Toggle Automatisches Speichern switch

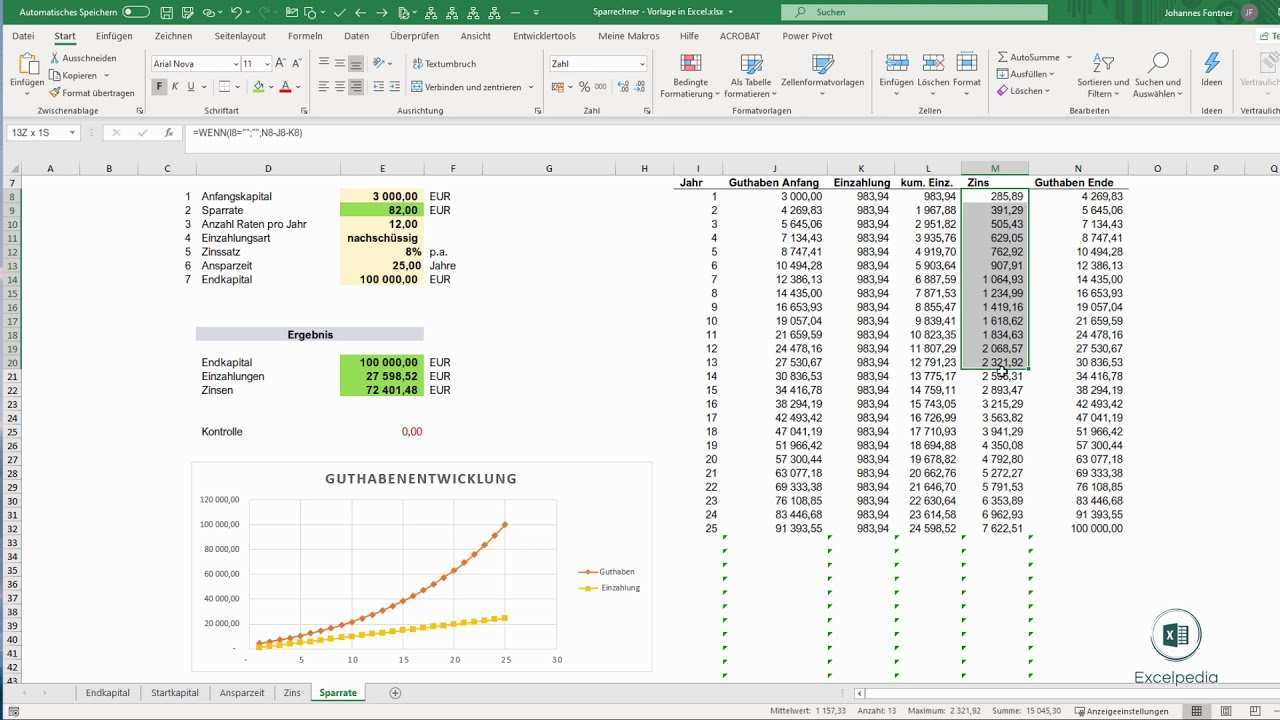click(x=136, y=12)
